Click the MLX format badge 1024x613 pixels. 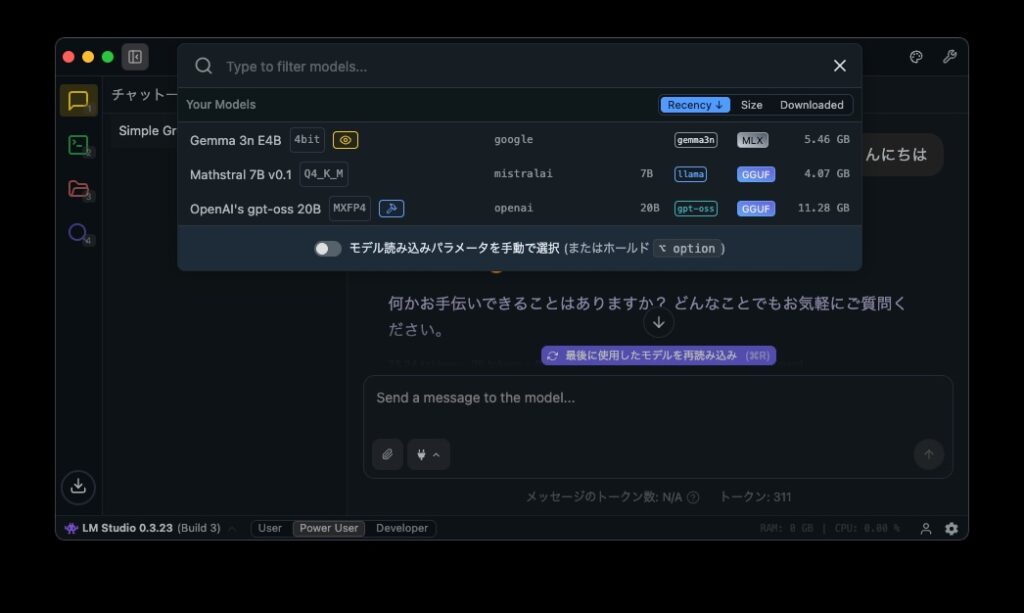tap(752, 140)
